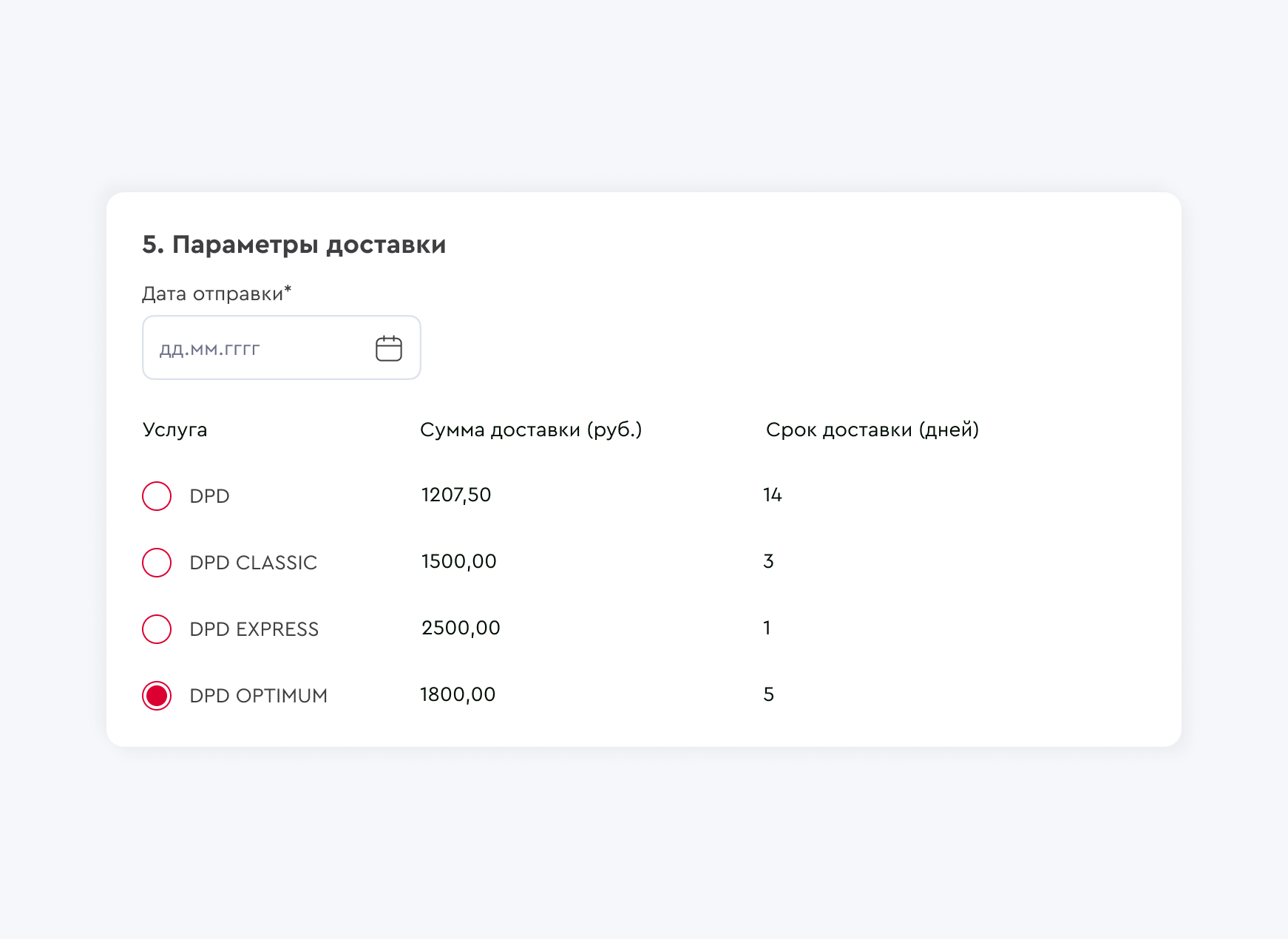Screen dimensions: 1288x939
Task: Click the DPD EXPRESS service label
Action: coord(254,629)
